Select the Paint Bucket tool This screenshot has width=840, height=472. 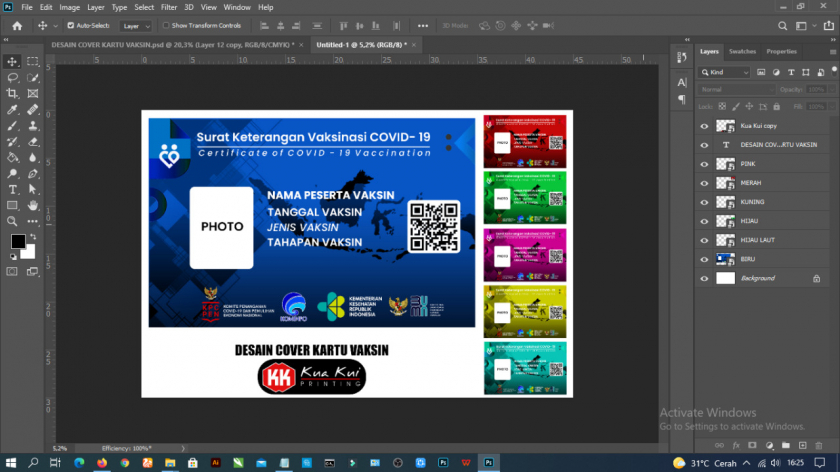coord(12,158)
